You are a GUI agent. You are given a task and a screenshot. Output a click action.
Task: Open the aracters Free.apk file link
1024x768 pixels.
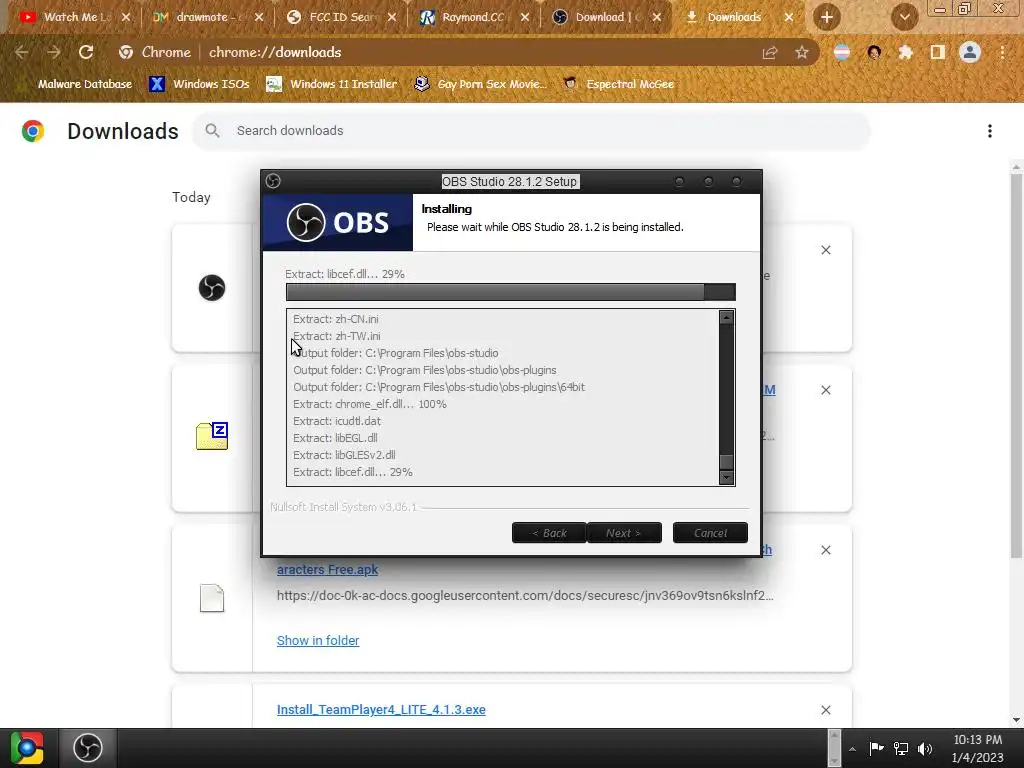coord(327,569)
